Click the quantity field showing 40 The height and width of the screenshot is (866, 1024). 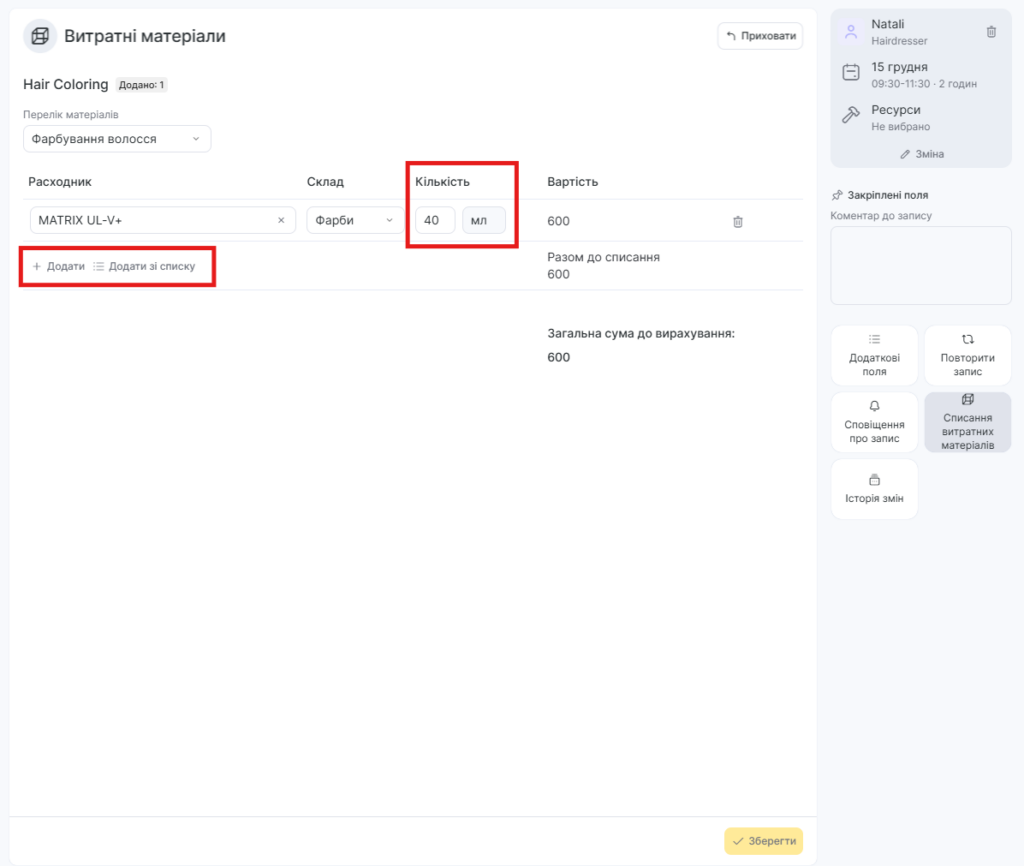(435, 220)
